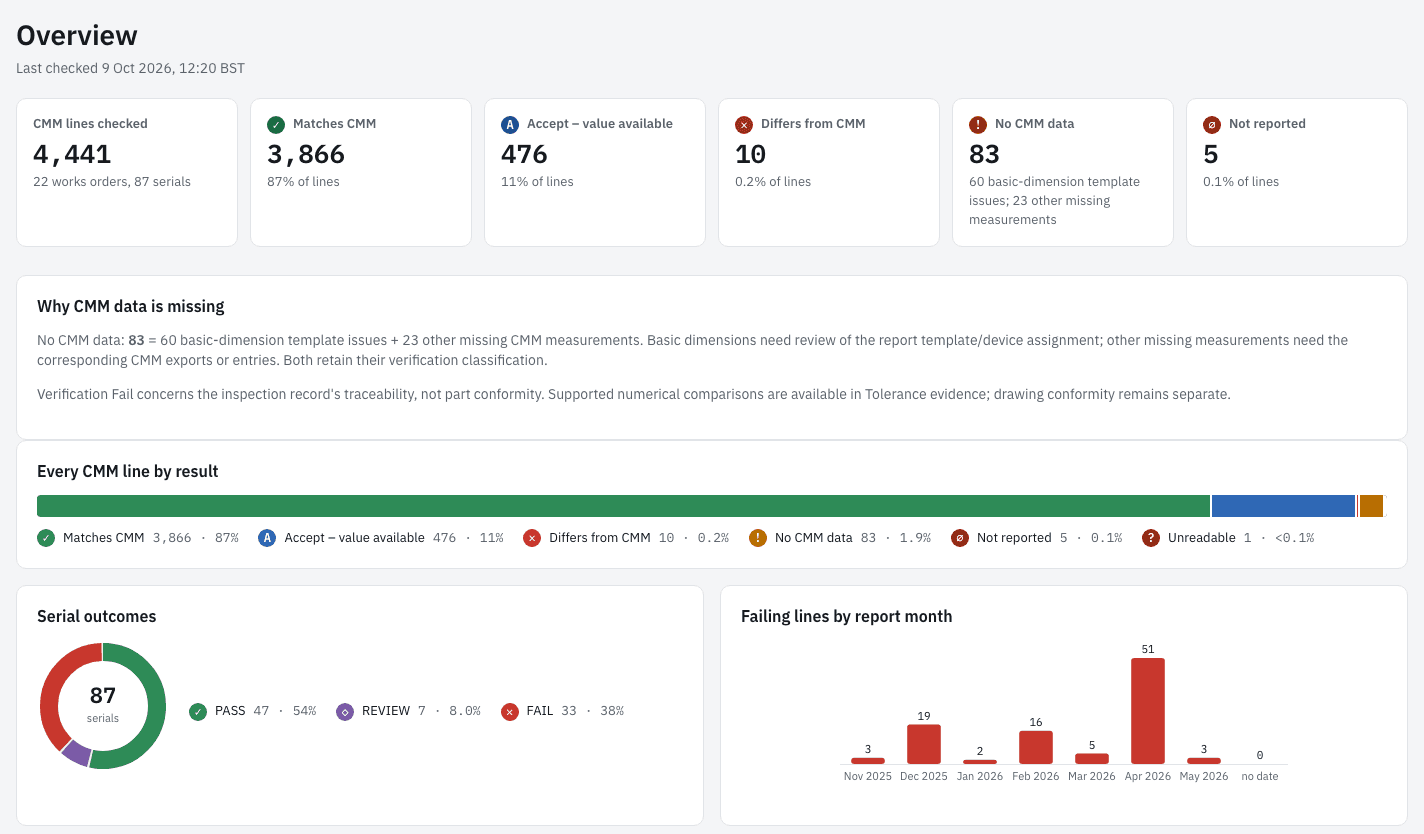Image resolution: width=1424 pixels, height=834 pixels.
Task: Click the 'FAIL 33 · 38%' legend text
Action: (x=575, y=711)
